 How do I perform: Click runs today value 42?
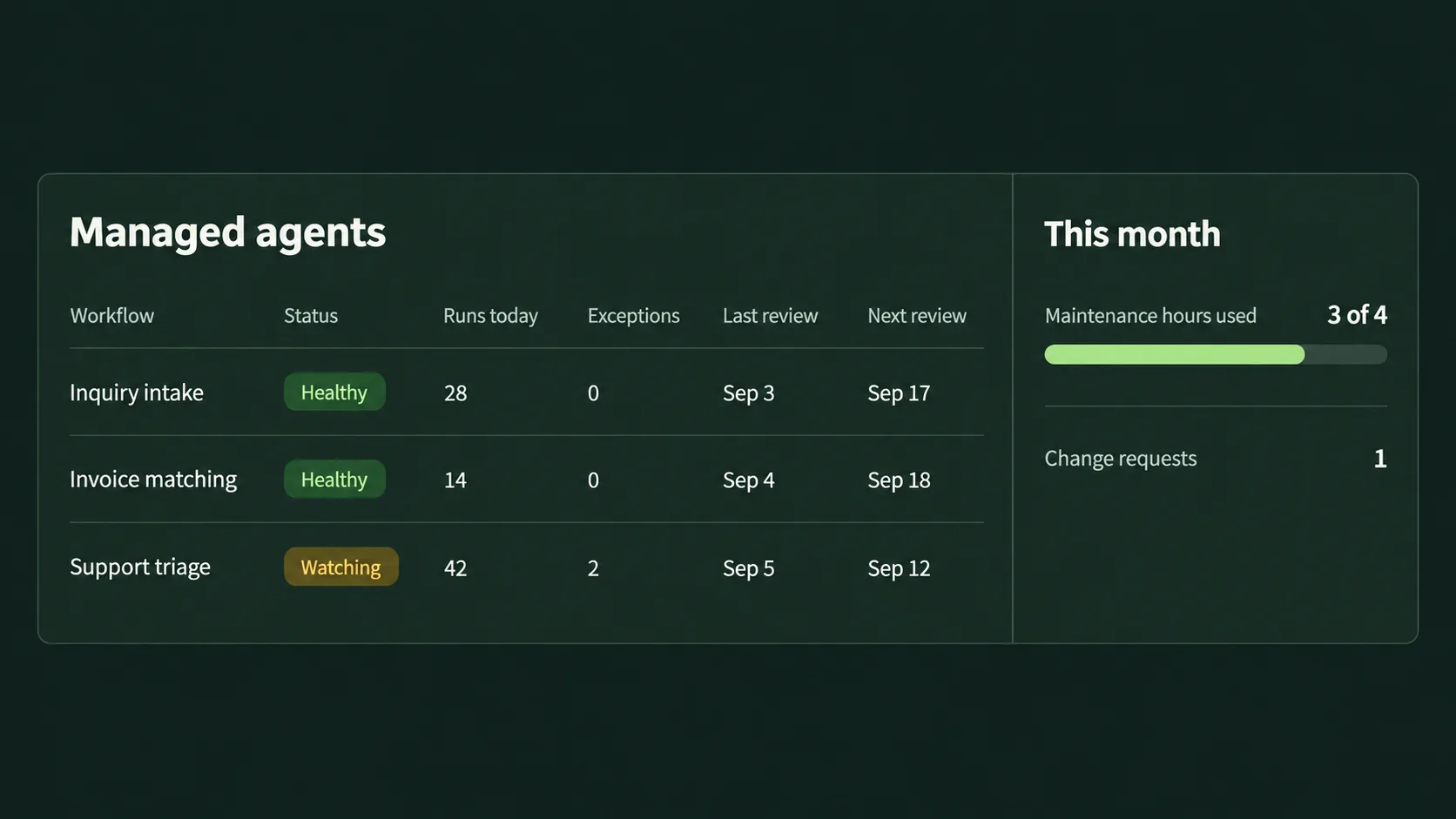455,568
